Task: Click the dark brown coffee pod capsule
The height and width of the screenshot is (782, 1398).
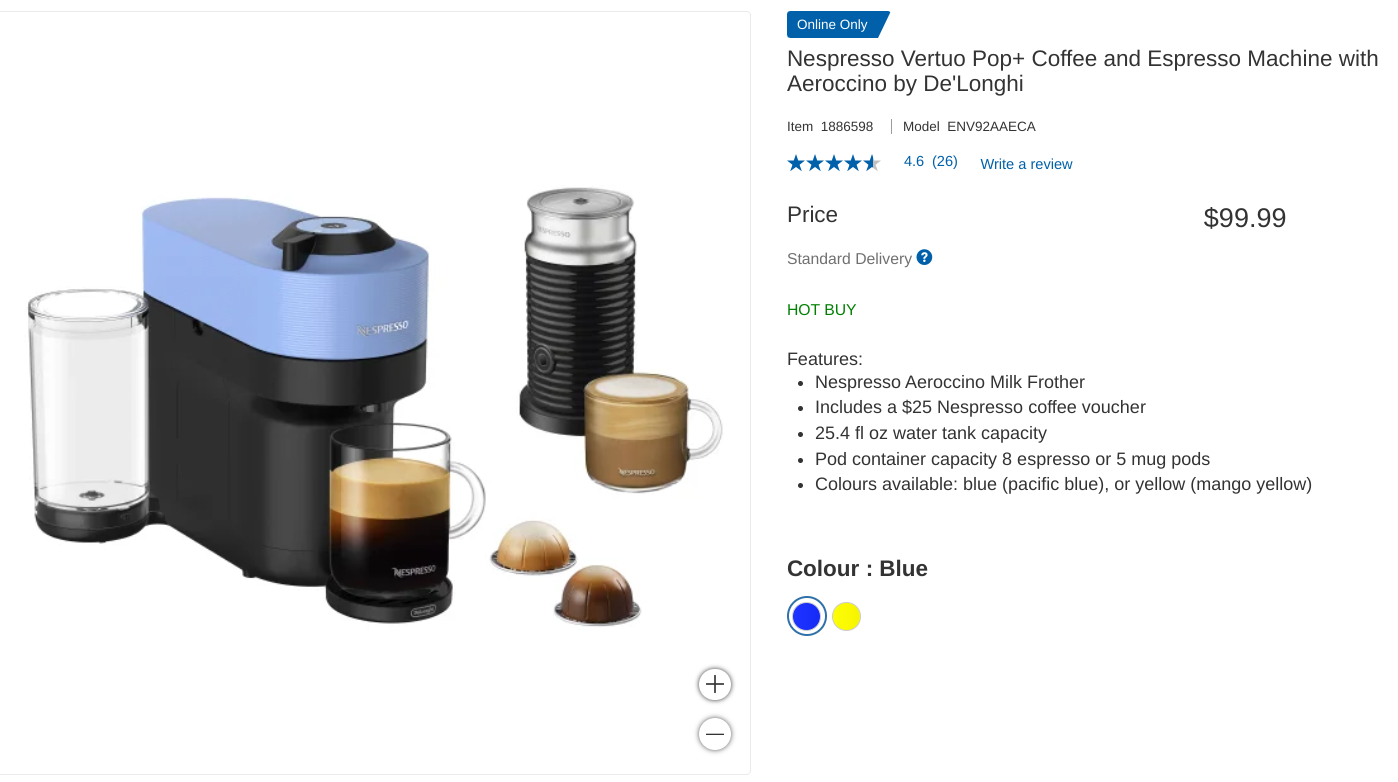Action: (598, 595)
